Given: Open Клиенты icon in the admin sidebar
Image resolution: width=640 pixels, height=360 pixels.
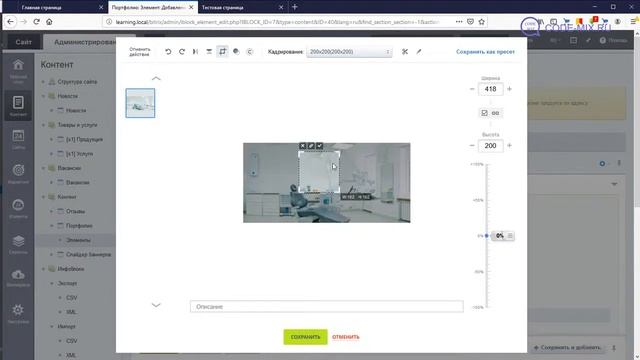Looking at the screenshot, I should [18, 208].
